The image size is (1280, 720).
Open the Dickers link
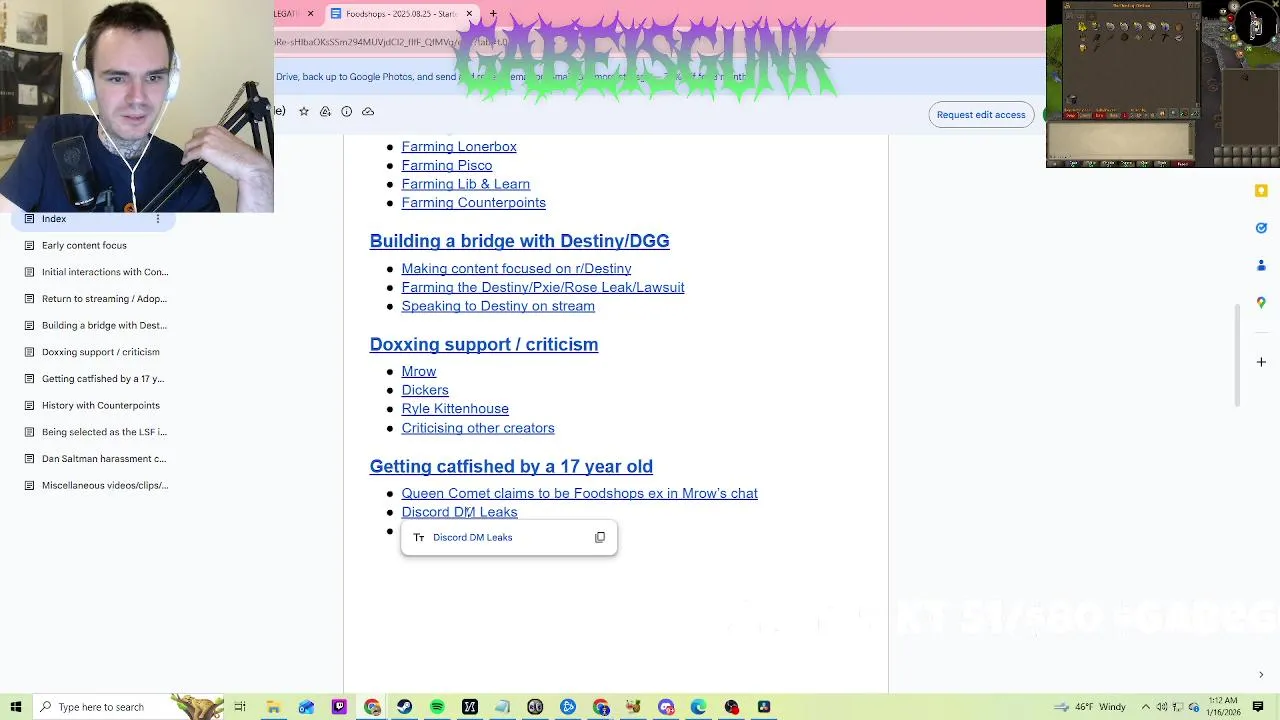(x=425, y=390)
